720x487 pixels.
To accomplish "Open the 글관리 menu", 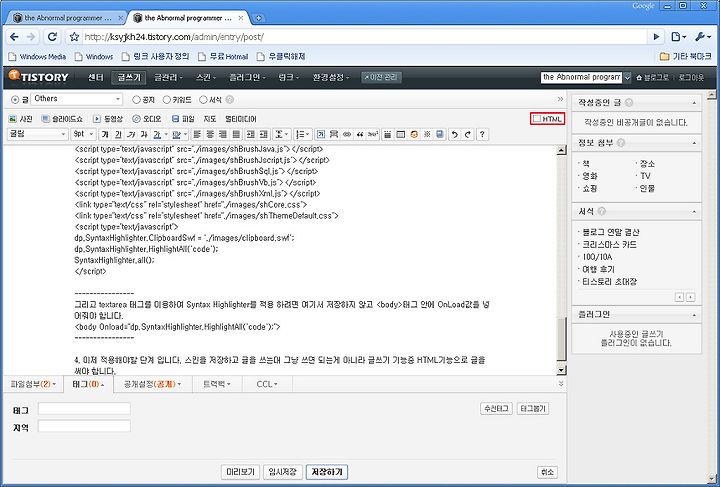I will tap(168, 78).
